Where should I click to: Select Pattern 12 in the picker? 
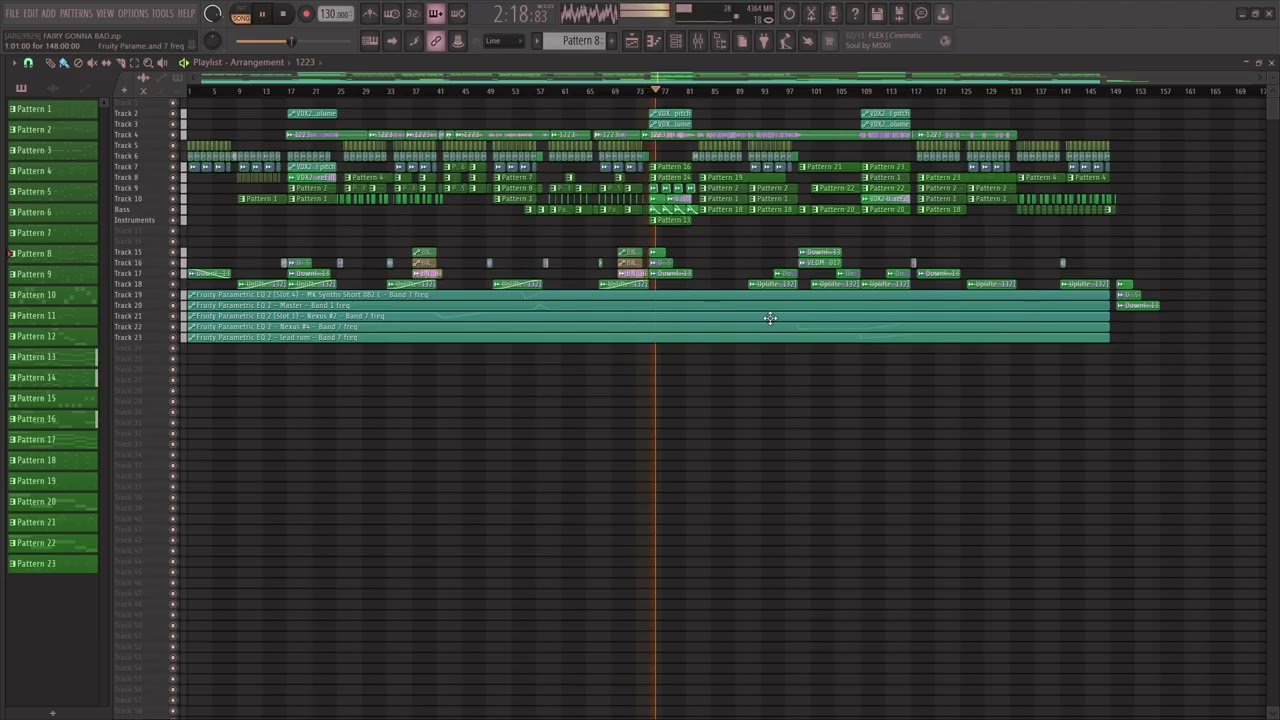click(53, 336)
